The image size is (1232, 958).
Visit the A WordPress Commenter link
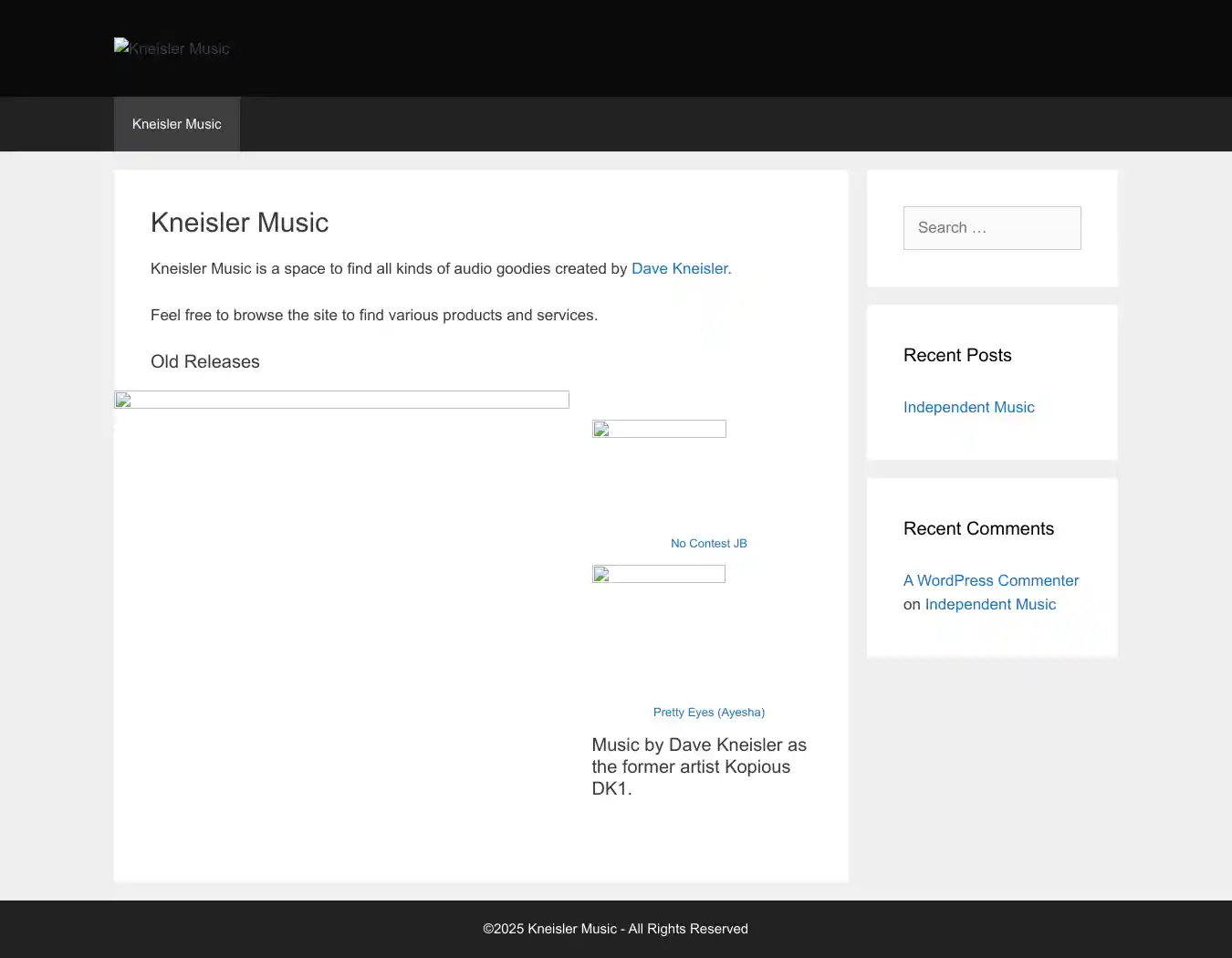[x=990, y=580]
